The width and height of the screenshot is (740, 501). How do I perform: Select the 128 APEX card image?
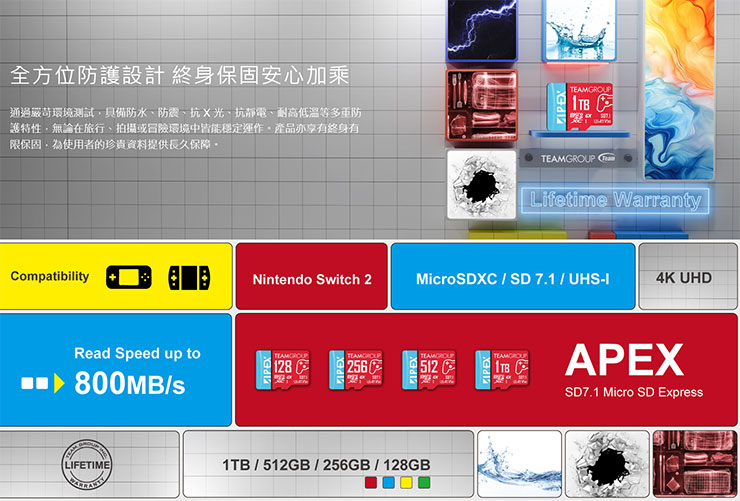pos(283,370)
